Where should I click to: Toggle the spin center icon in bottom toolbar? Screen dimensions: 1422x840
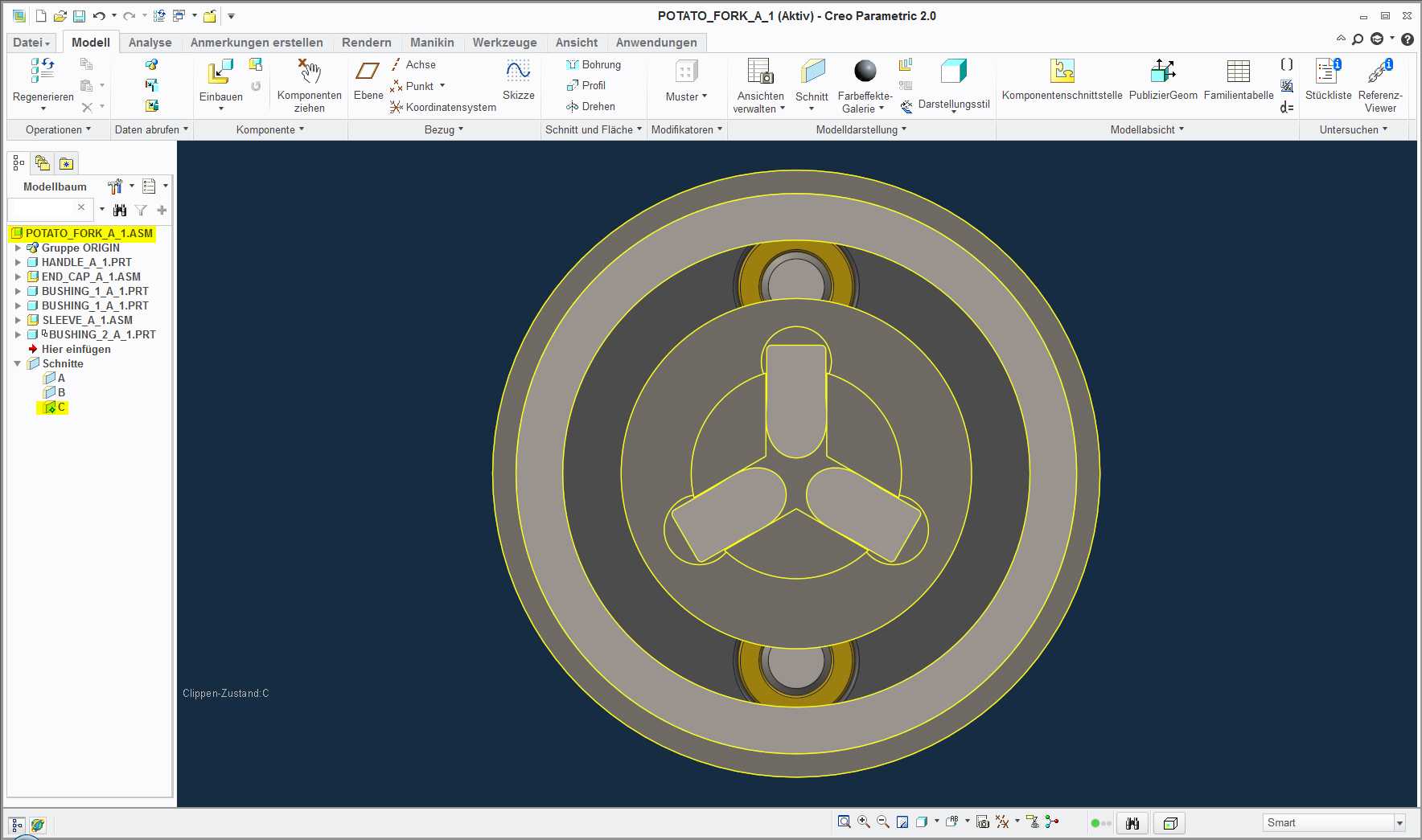click(x=1051, y=822)
